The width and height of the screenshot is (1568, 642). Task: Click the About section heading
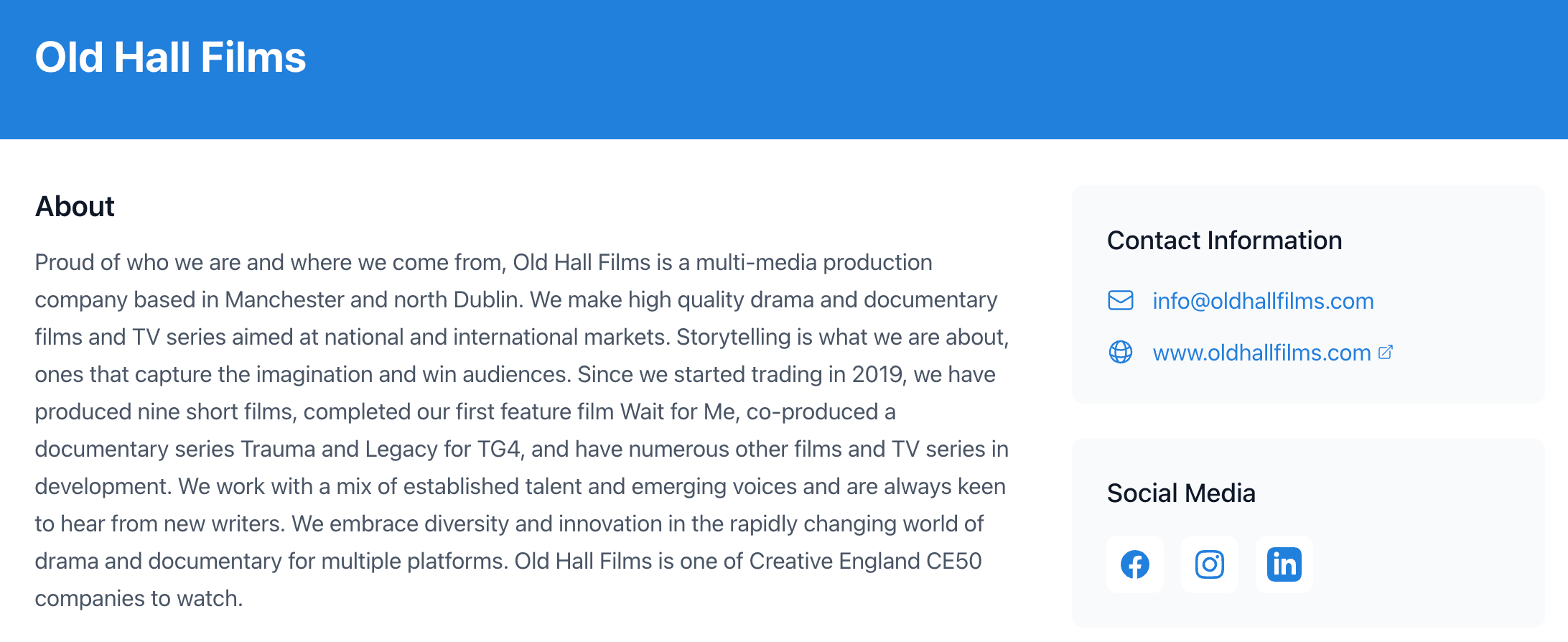click(75, 207)
